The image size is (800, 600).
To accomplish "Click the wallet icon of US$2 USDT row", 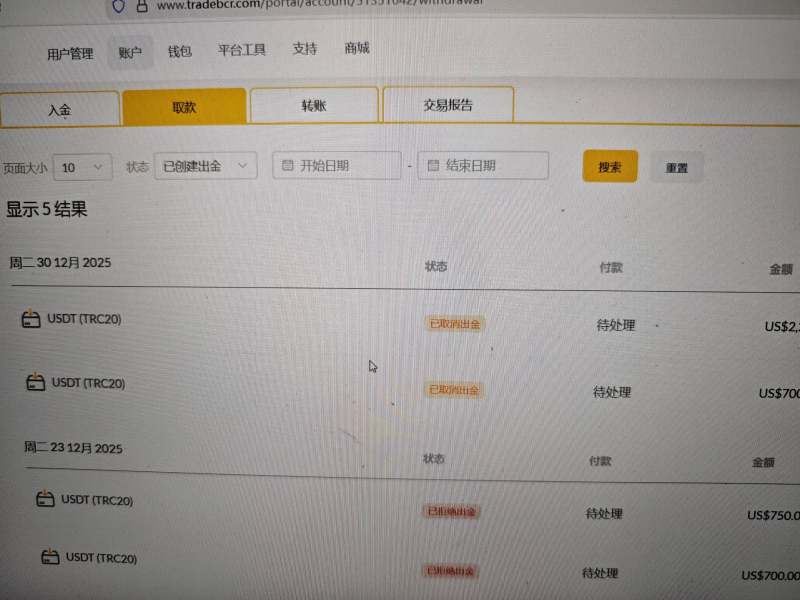I will pos(31,319).
